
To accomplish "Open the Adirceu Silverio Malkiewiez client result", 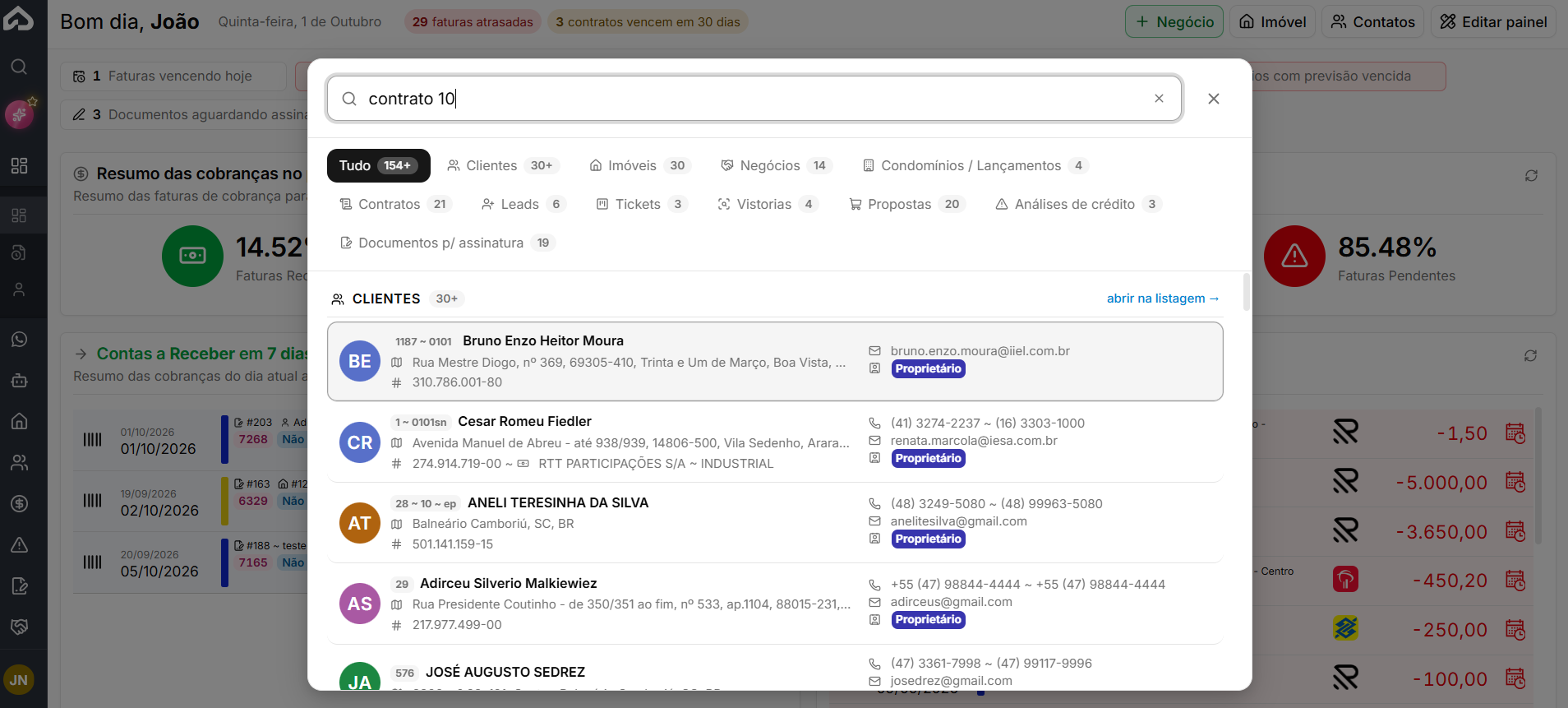I will (x=775, y=604).
